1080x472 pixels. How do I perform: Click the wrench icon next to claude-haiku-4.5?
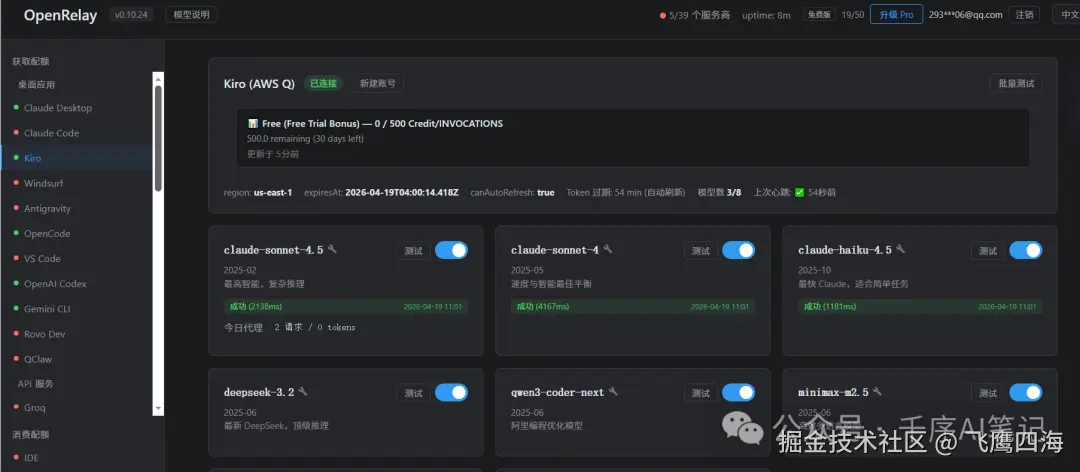pos(900,249)
